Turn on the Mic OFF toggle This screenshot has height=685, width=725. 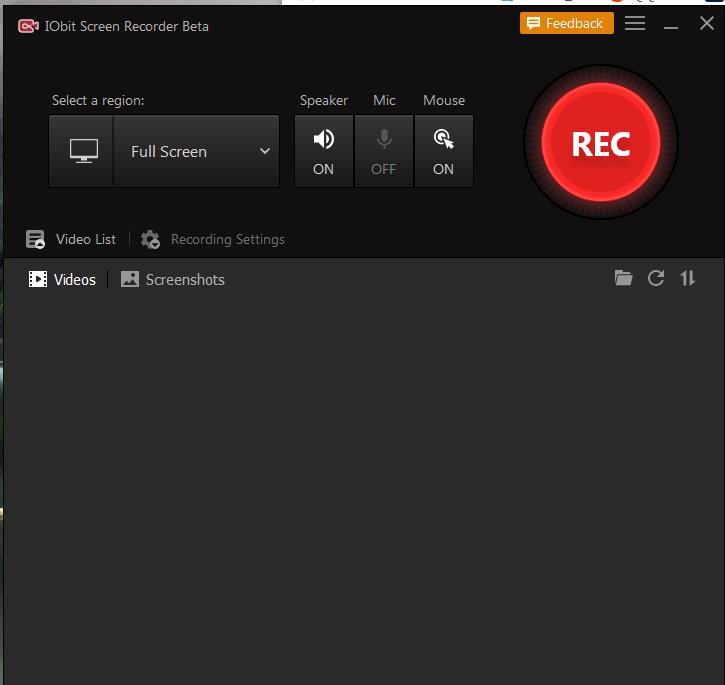click(x=384, y=151)
